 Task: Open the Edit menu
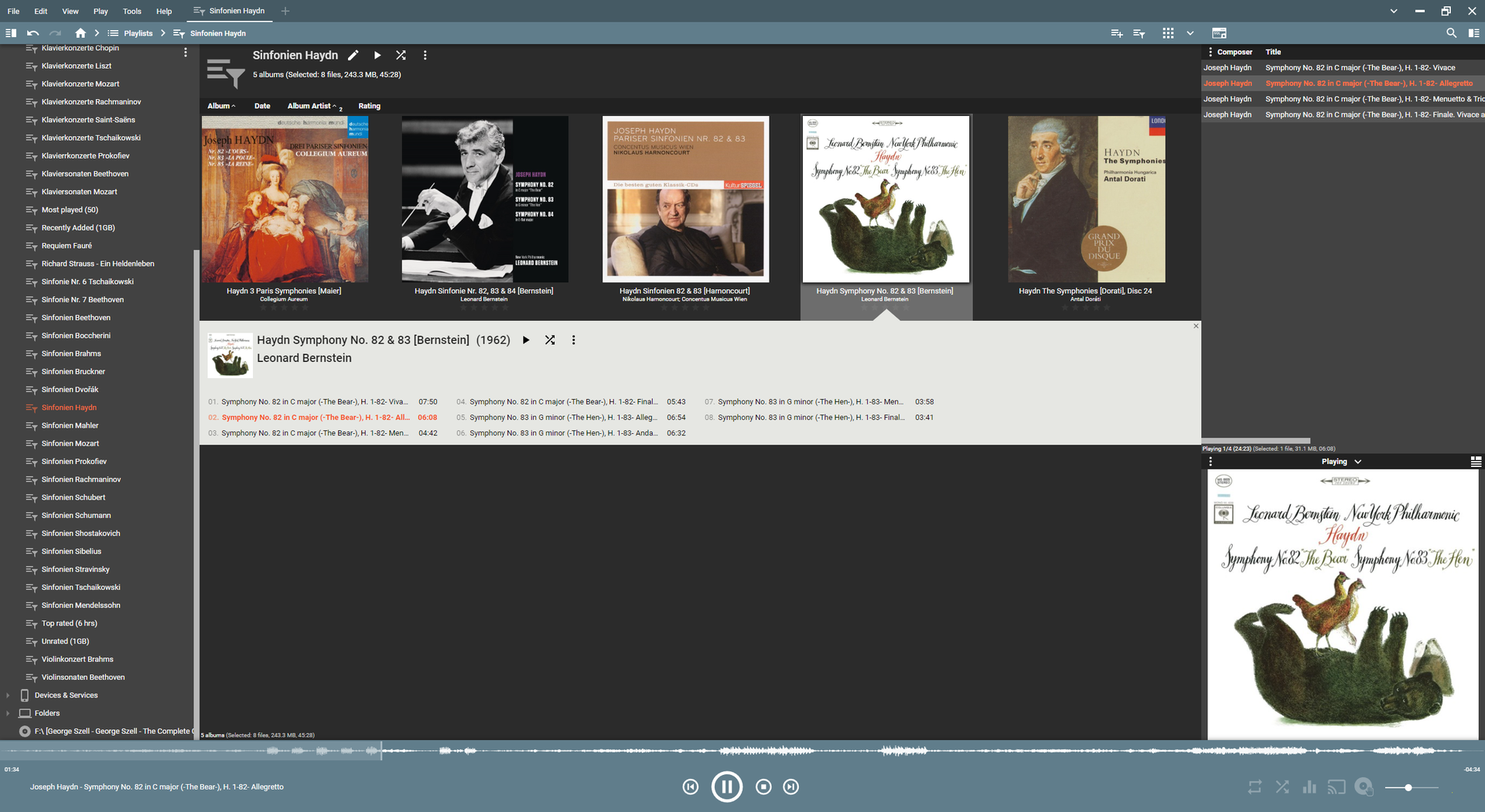[41, 11]
